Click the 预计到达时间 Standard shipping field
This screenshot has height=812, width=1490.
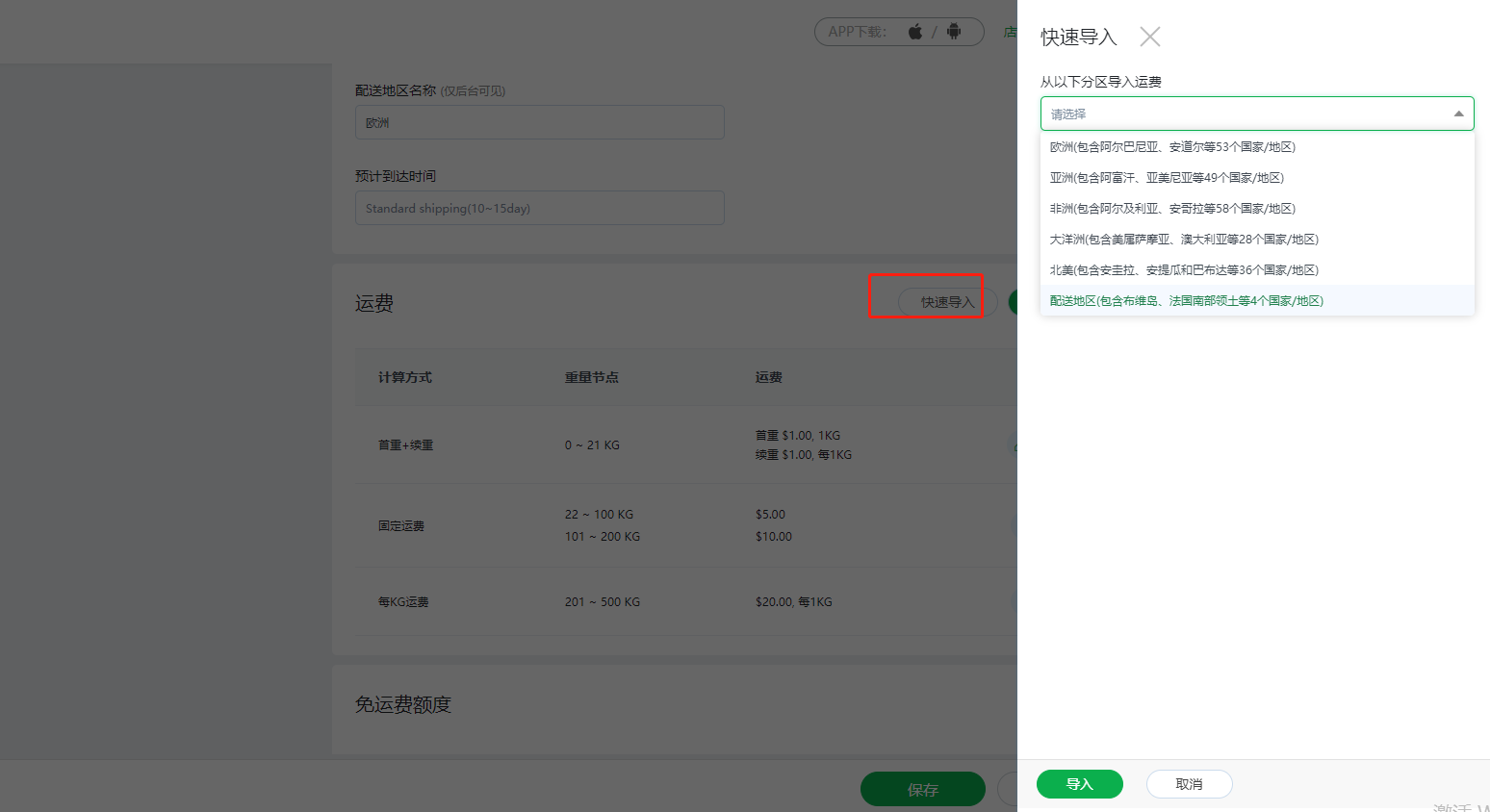click(539, 208)
